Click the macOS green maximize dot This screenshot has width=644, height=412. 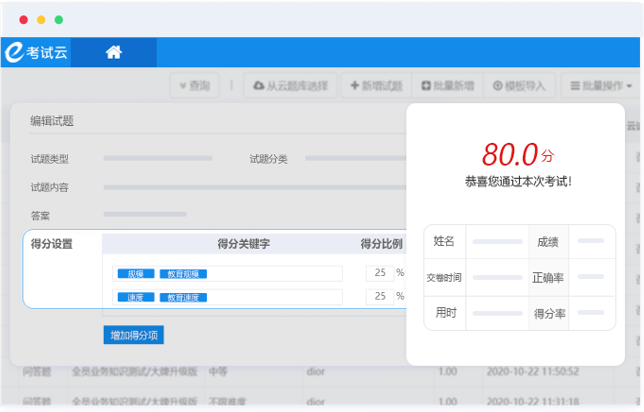(59, 19)
